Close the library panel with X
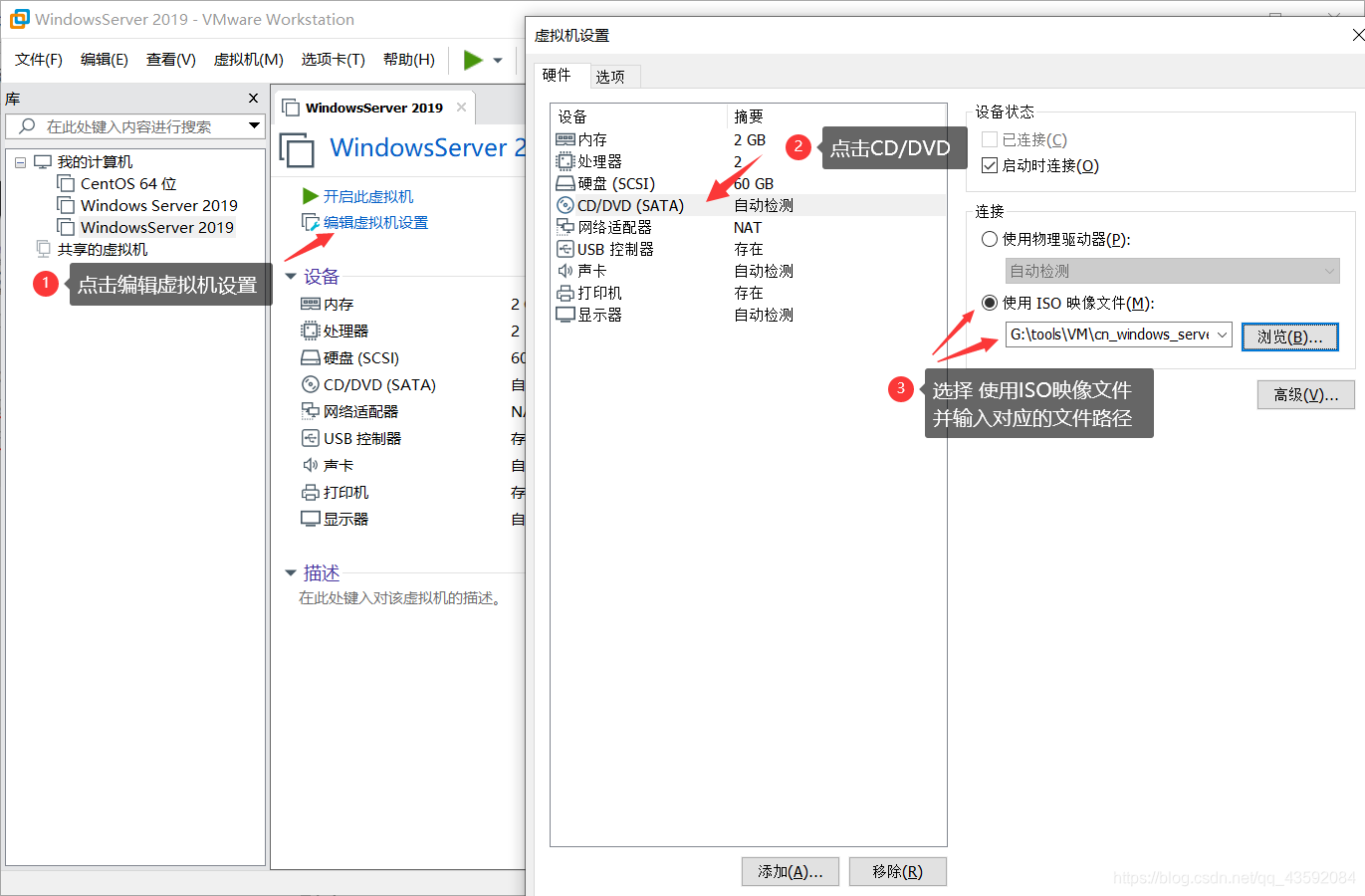This screenshot has height=896, width=1365. pyautogui.click(x=253, y=99)
